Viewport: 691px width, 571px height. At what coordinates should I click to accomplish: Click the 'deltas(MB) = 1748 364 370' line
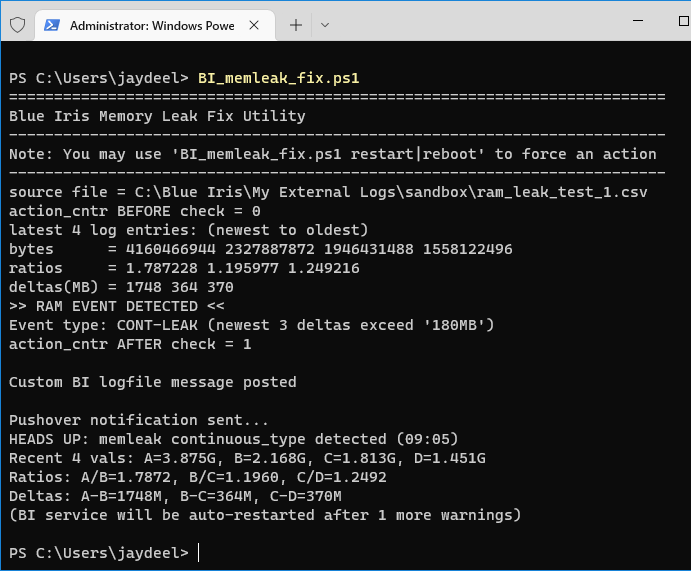[121, 287]
